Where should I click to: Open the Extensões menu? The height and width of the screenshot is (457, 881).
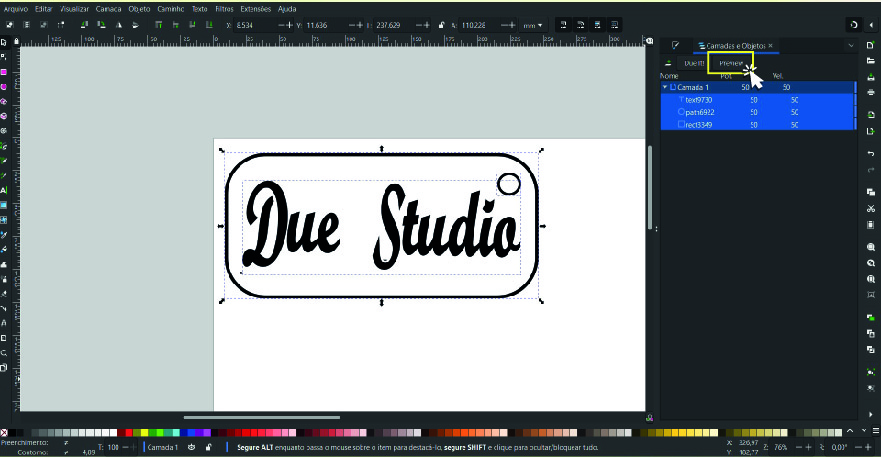click(256, 8)
